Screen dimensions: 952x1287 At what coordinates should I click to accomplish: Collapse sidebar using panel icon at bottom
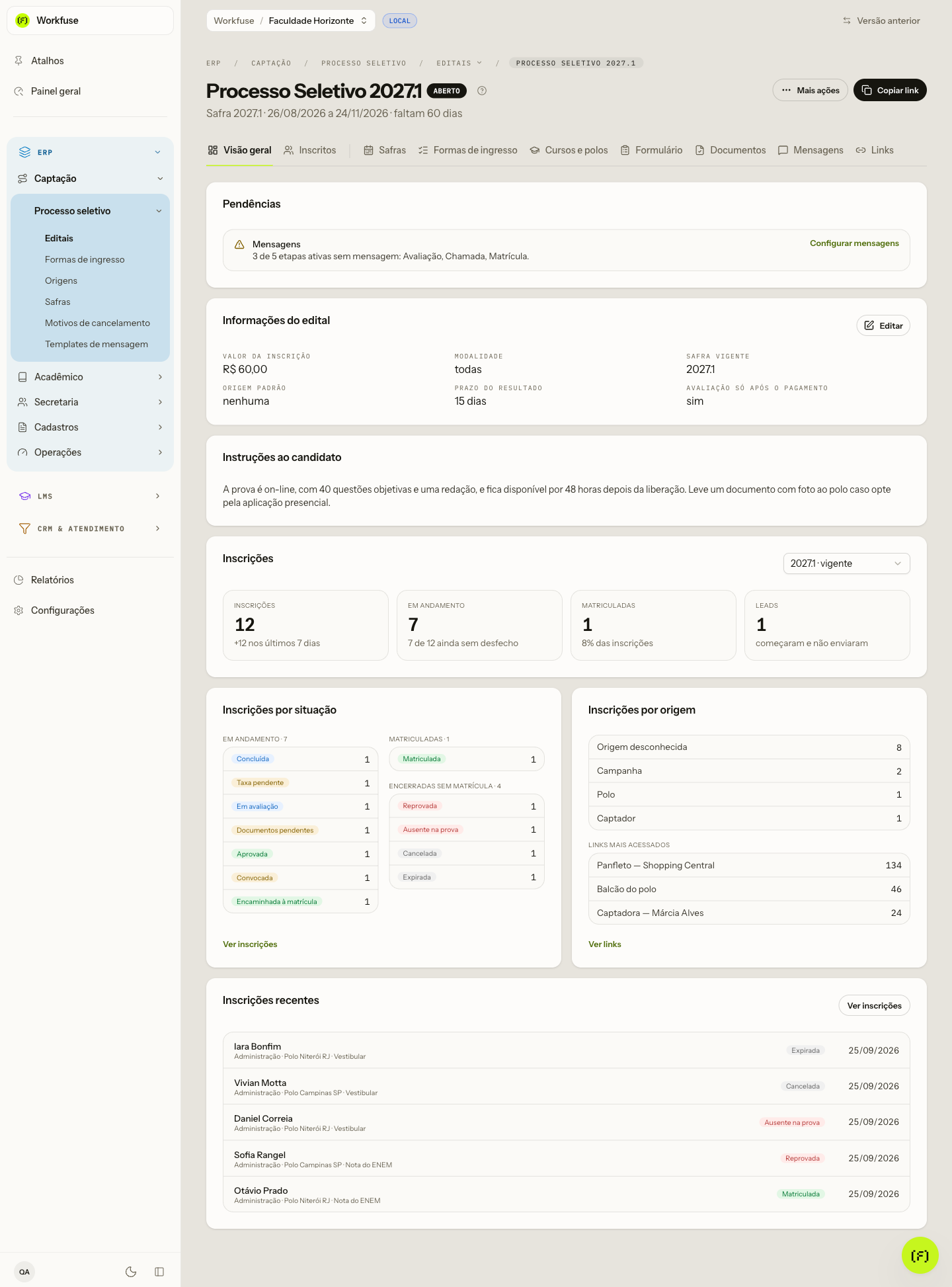(x=159, y=1272)
